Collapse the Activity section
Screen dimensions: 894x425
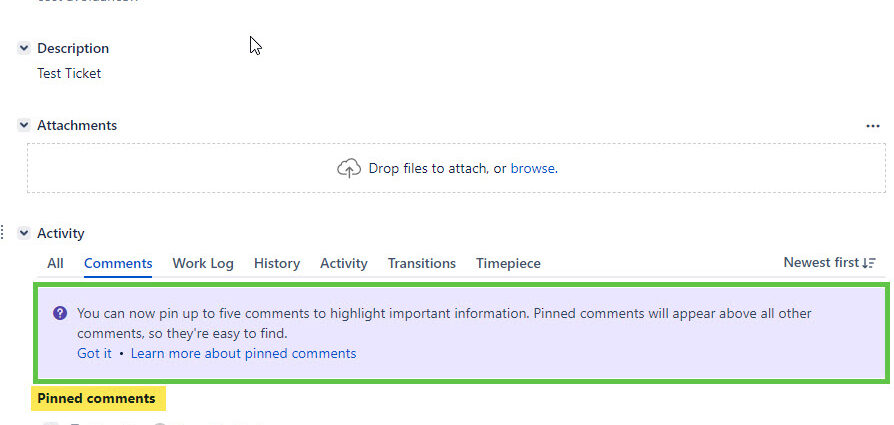23,233
